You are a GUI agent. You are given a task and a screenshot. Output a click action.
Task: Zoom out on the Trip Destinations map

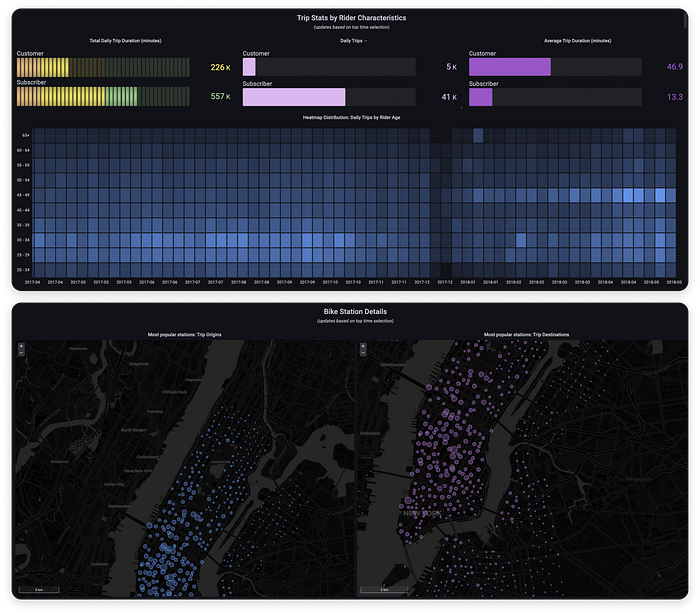363,353
